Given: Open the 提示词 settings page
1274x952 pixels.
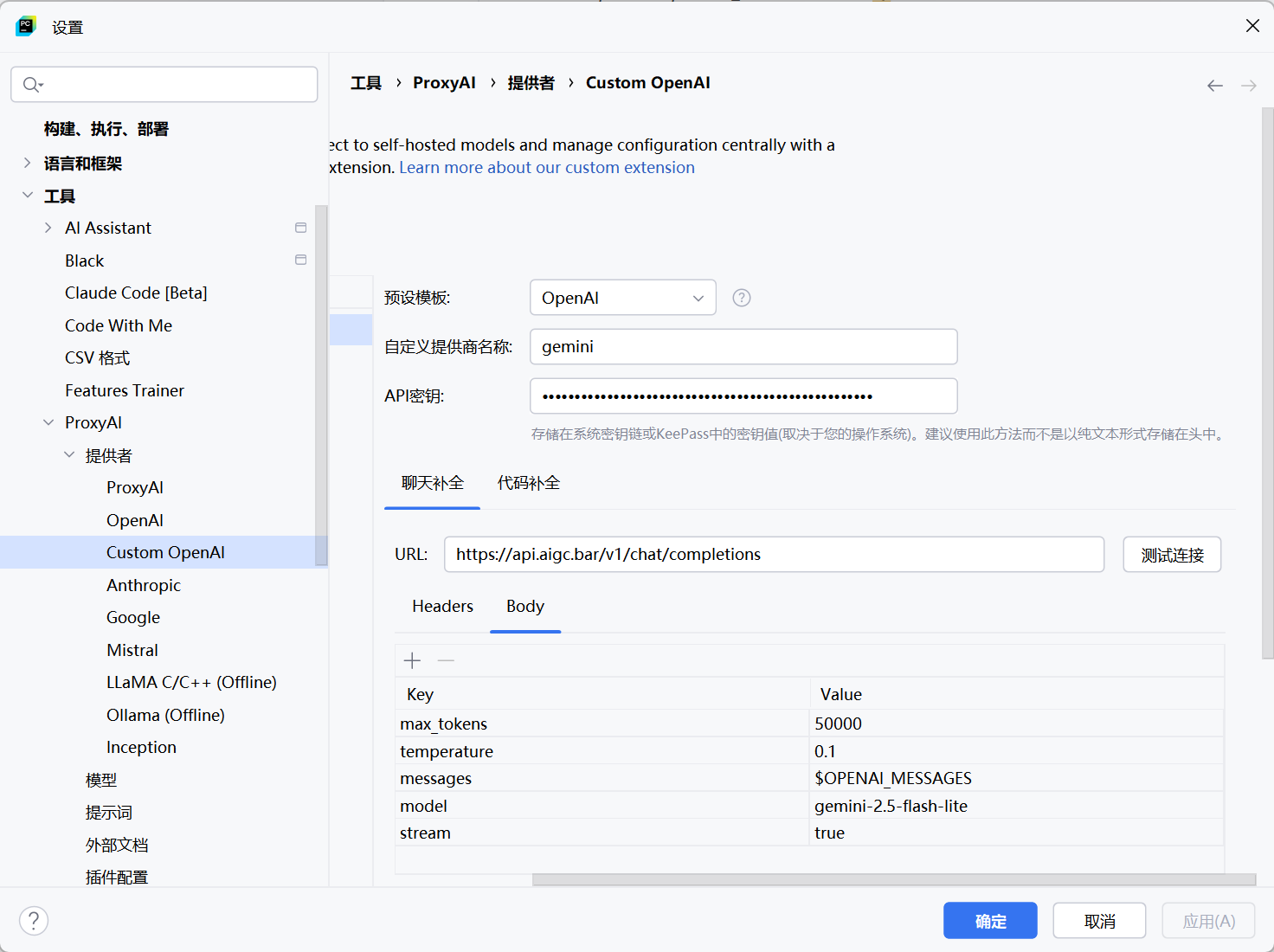Looking at the screenshot, I should (109, 812).
